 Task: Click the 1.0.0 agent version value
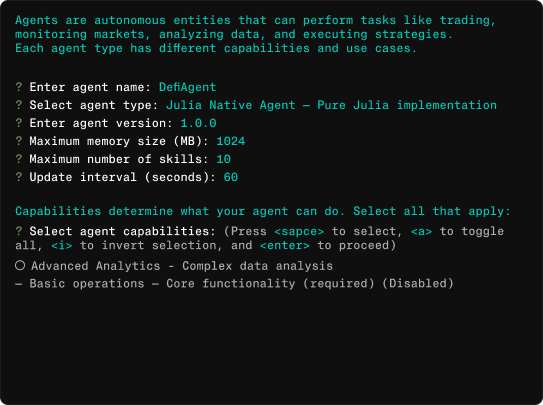198,123
